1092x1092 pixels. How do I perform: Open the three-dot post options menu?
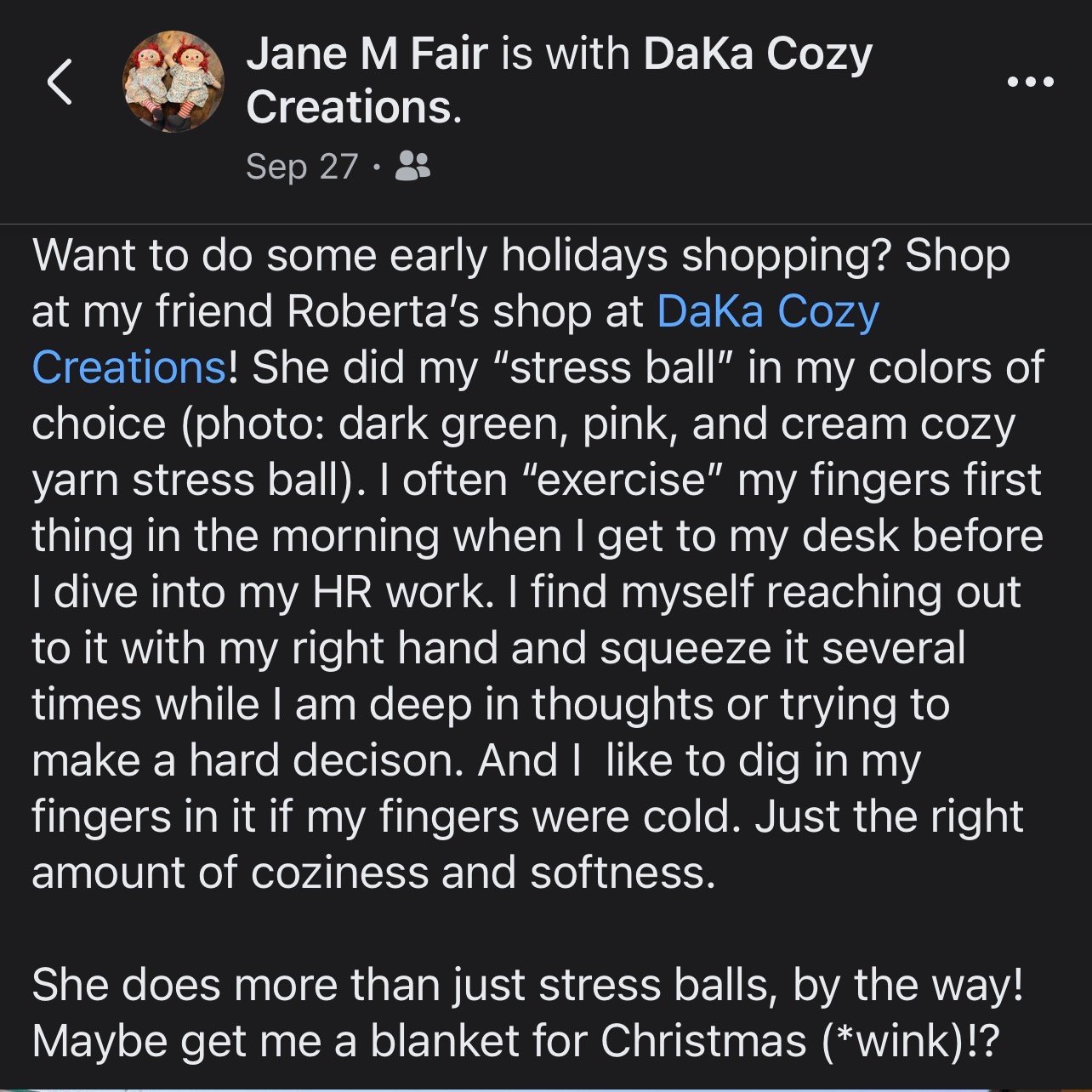click(x=1030, y=82)
